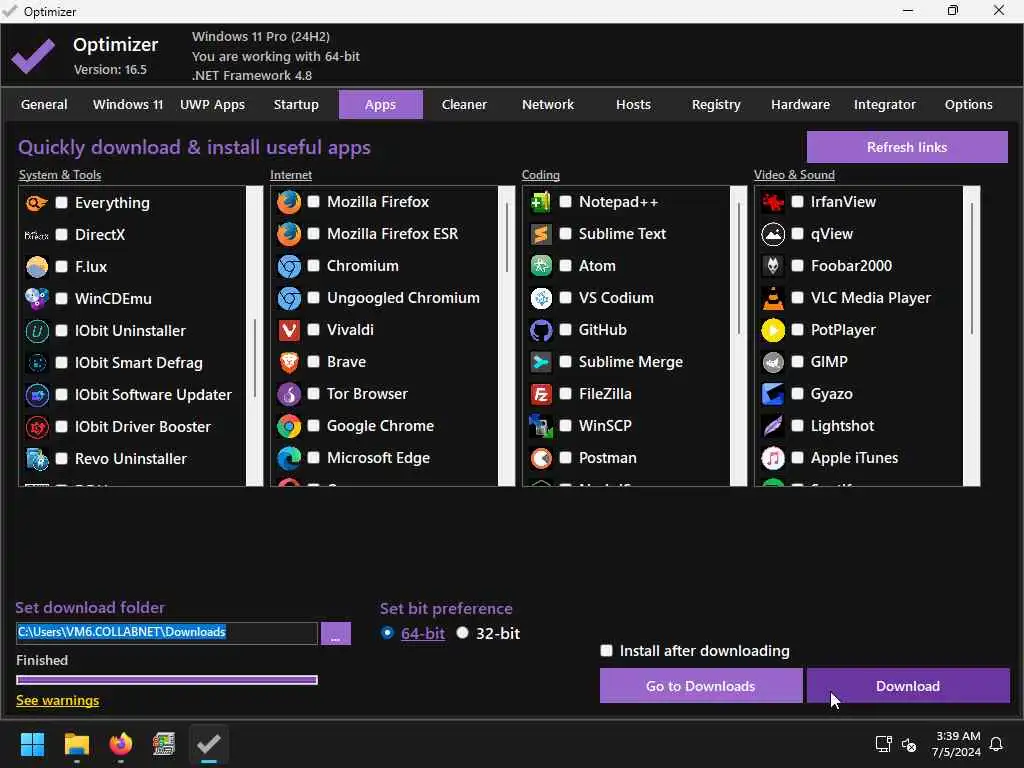The width and height of the screenshot is (1024, 768).
Task: Click the Gyazo icon
Action: point(773,394)
